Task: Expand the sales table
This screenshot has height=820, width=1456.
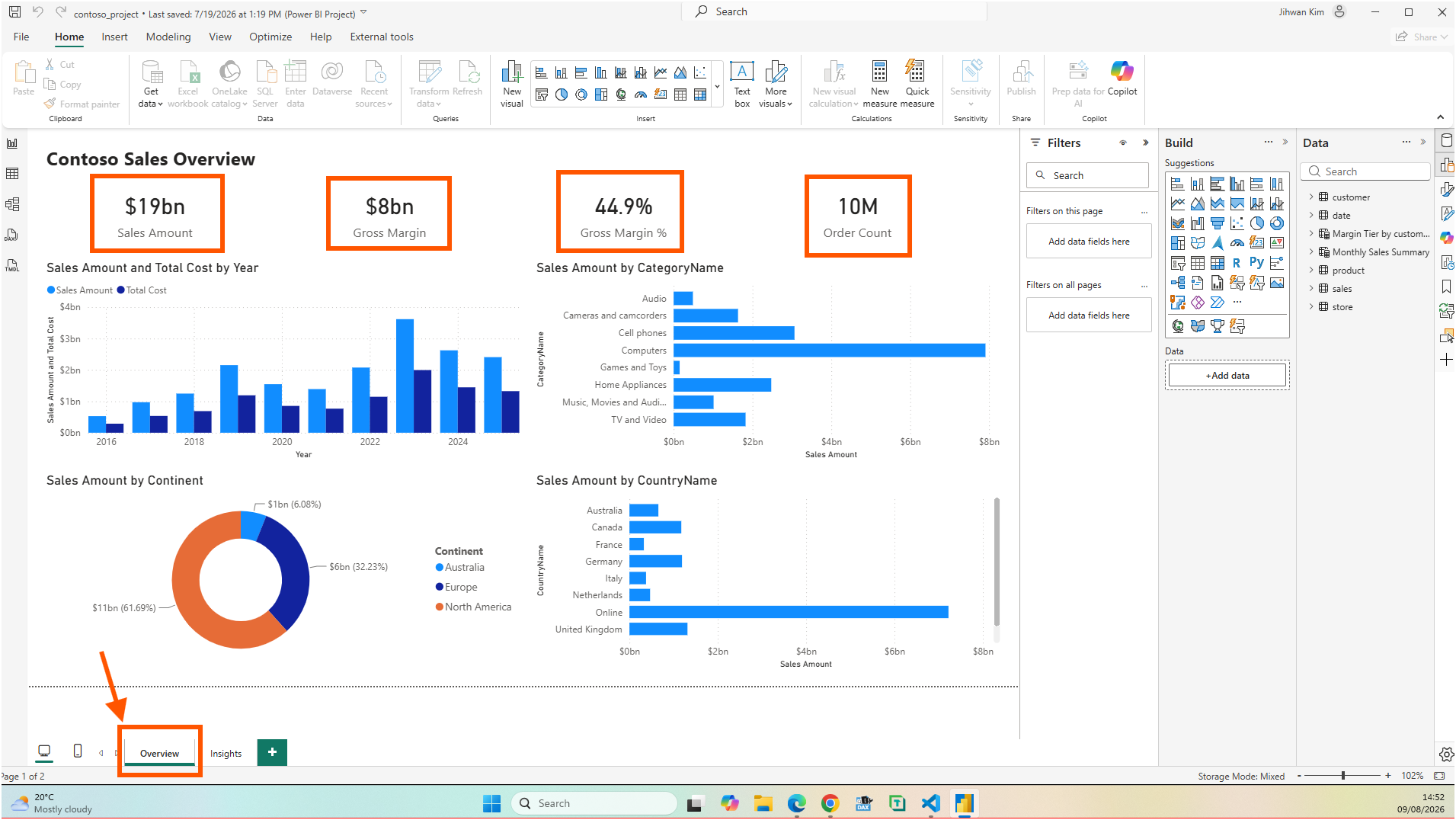Action: (1311, 288)
